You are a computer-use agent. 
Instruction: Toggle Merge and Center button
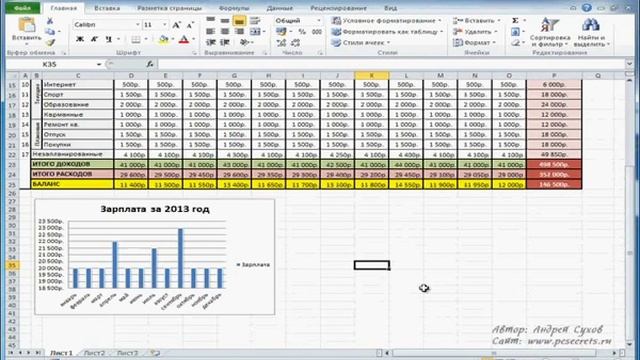point(255,31)
